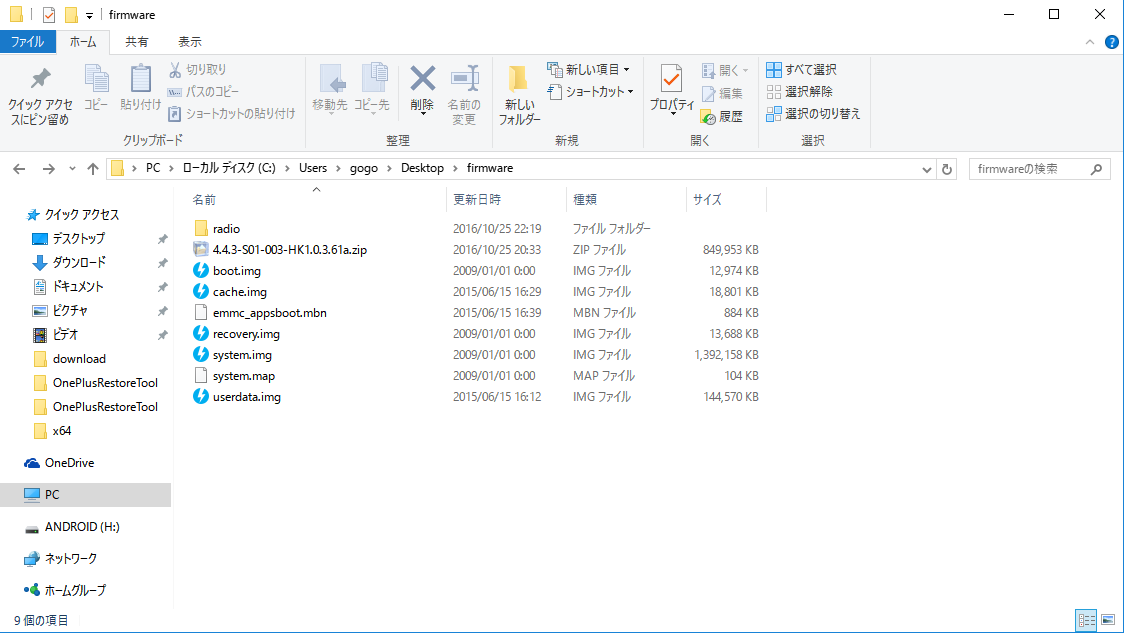Screen dimensions: 1124x633
Task: Click gogo in address path
Action: 363,168
